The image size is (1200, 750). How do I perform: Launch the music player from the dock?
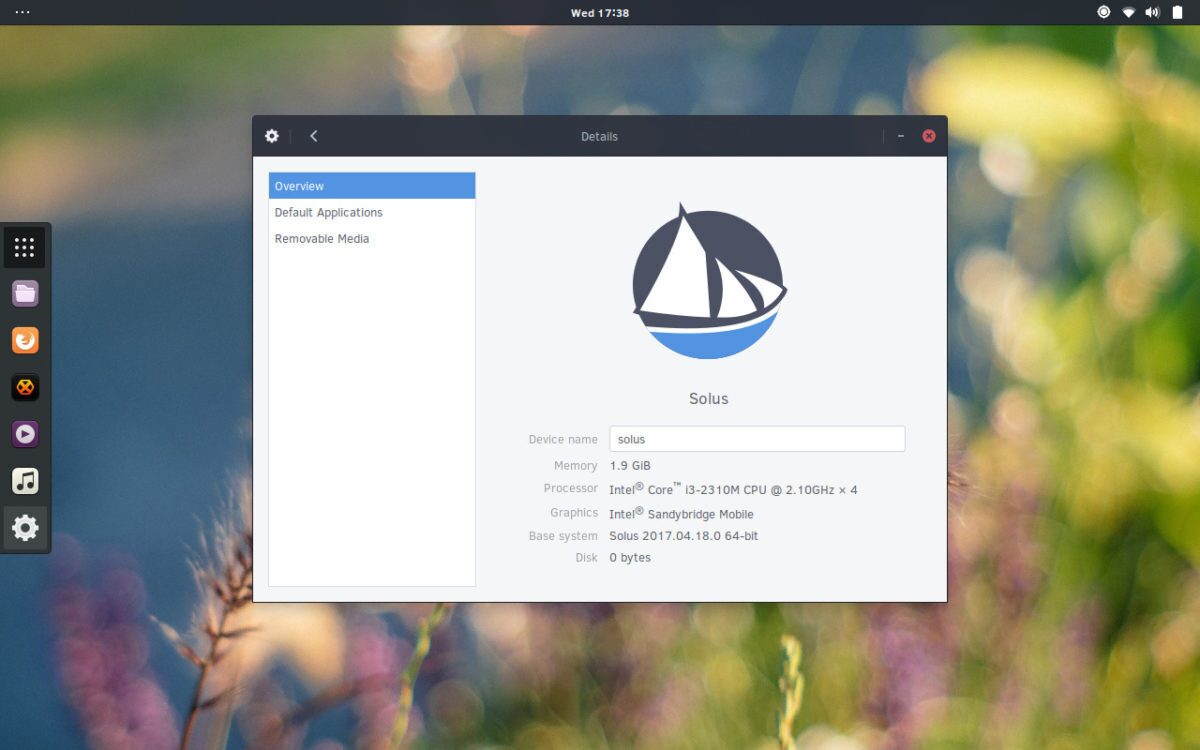point(25,481)
